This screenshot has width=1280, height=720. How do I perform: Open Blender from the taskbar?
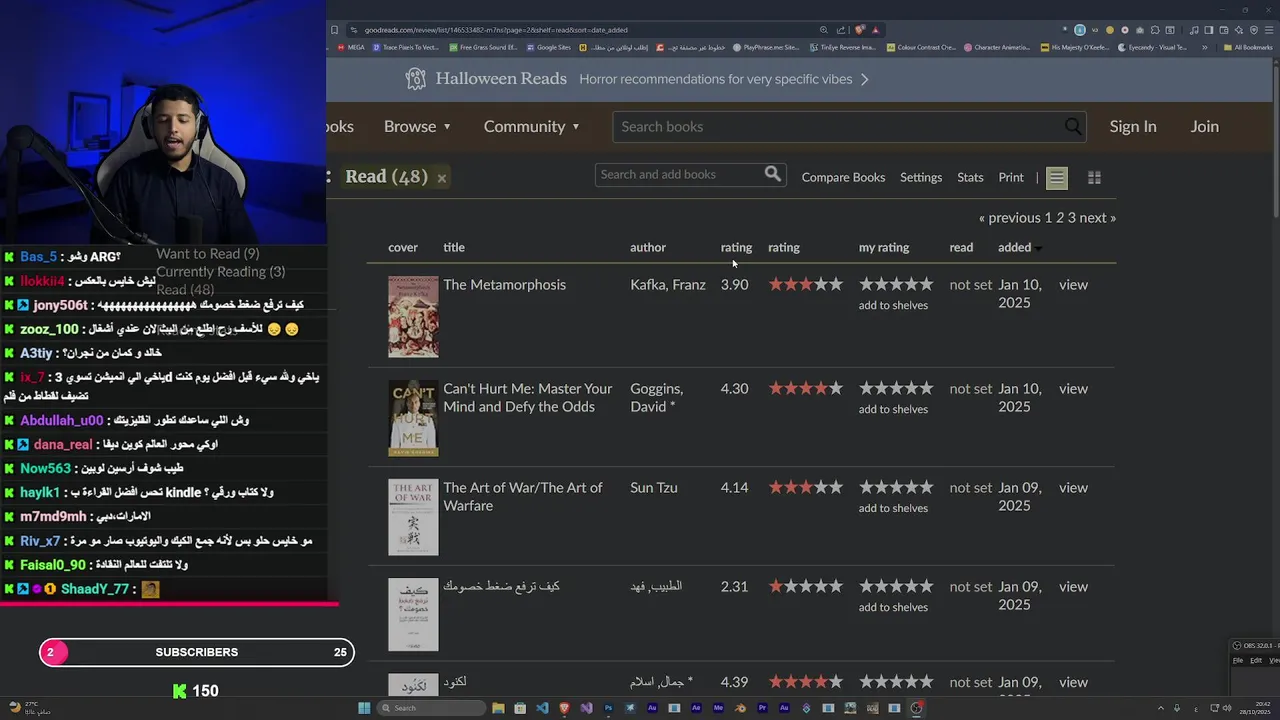740,708
